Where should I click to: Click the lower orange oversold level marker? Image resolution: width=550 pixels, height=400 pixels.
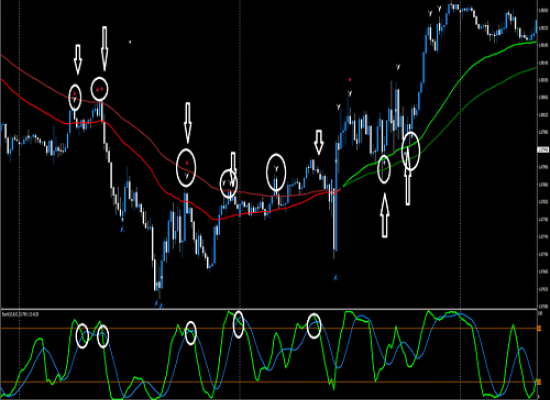coord(539,382)
